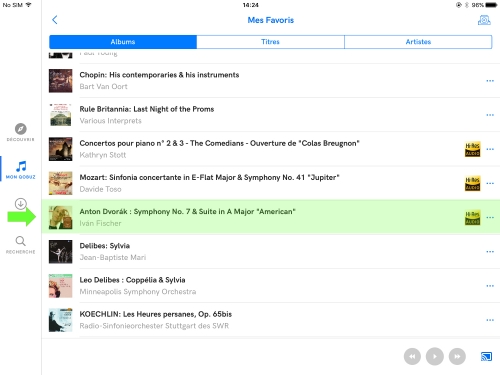Open Anton Dvorák album cover thumbnail
Image resolution: width=500 pixels, height=375 pixels.
[x=60, y=217]
